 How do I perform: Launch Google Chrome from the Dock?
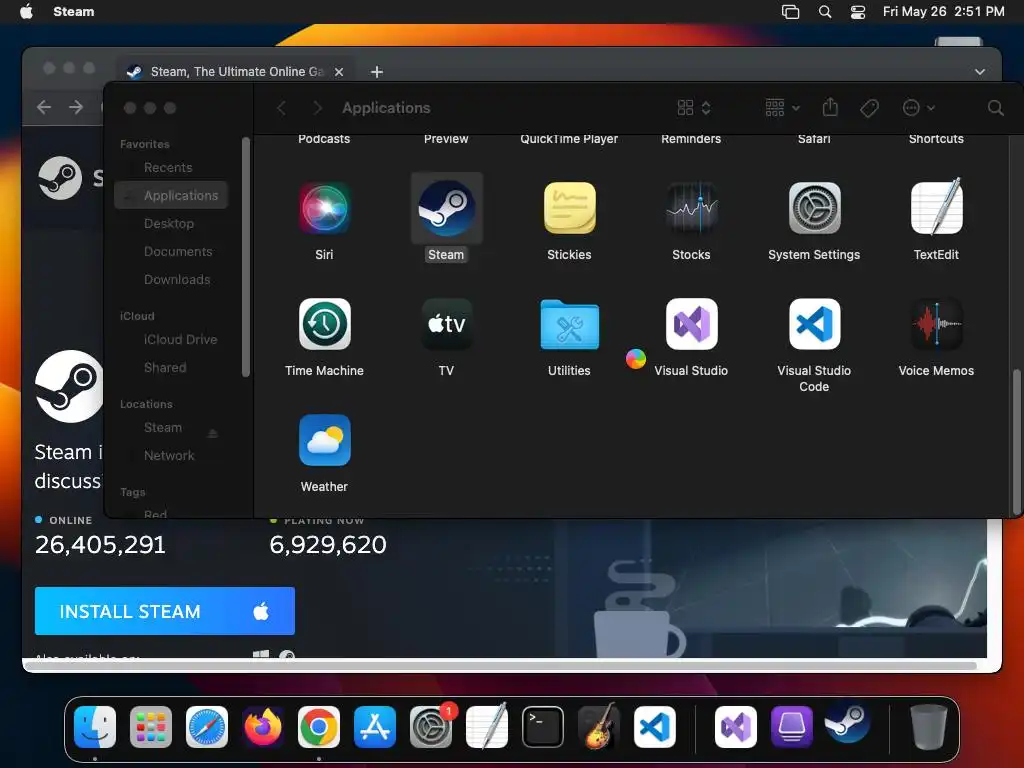(x=319, y=726)
